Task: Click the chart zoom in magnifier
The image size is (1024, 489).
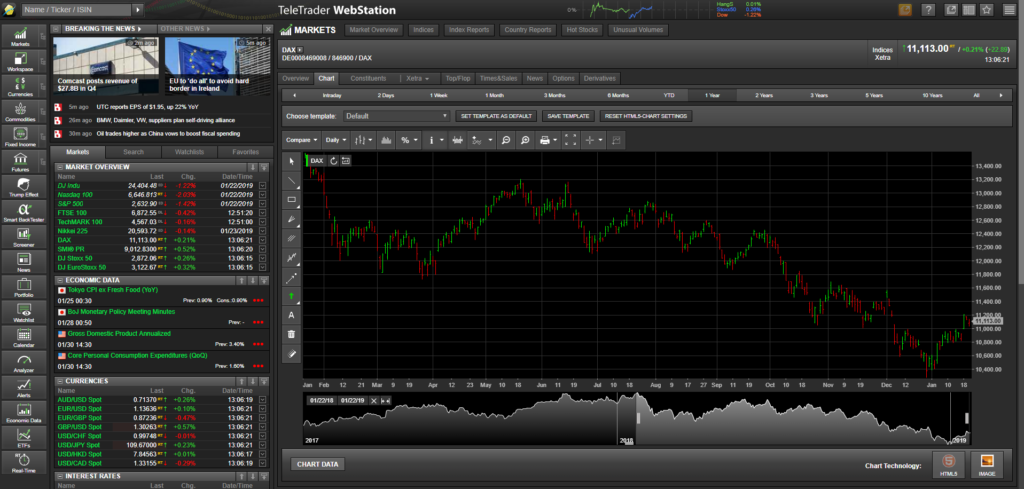Action: [524, 140]
